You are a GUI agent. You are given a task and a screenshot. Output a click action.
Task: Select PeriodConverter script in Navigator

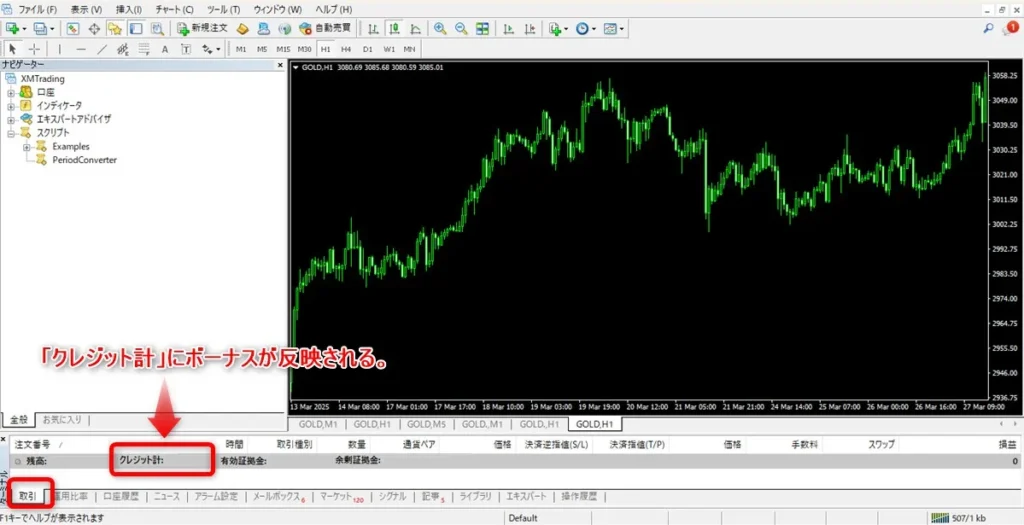(x=84, y=160)
